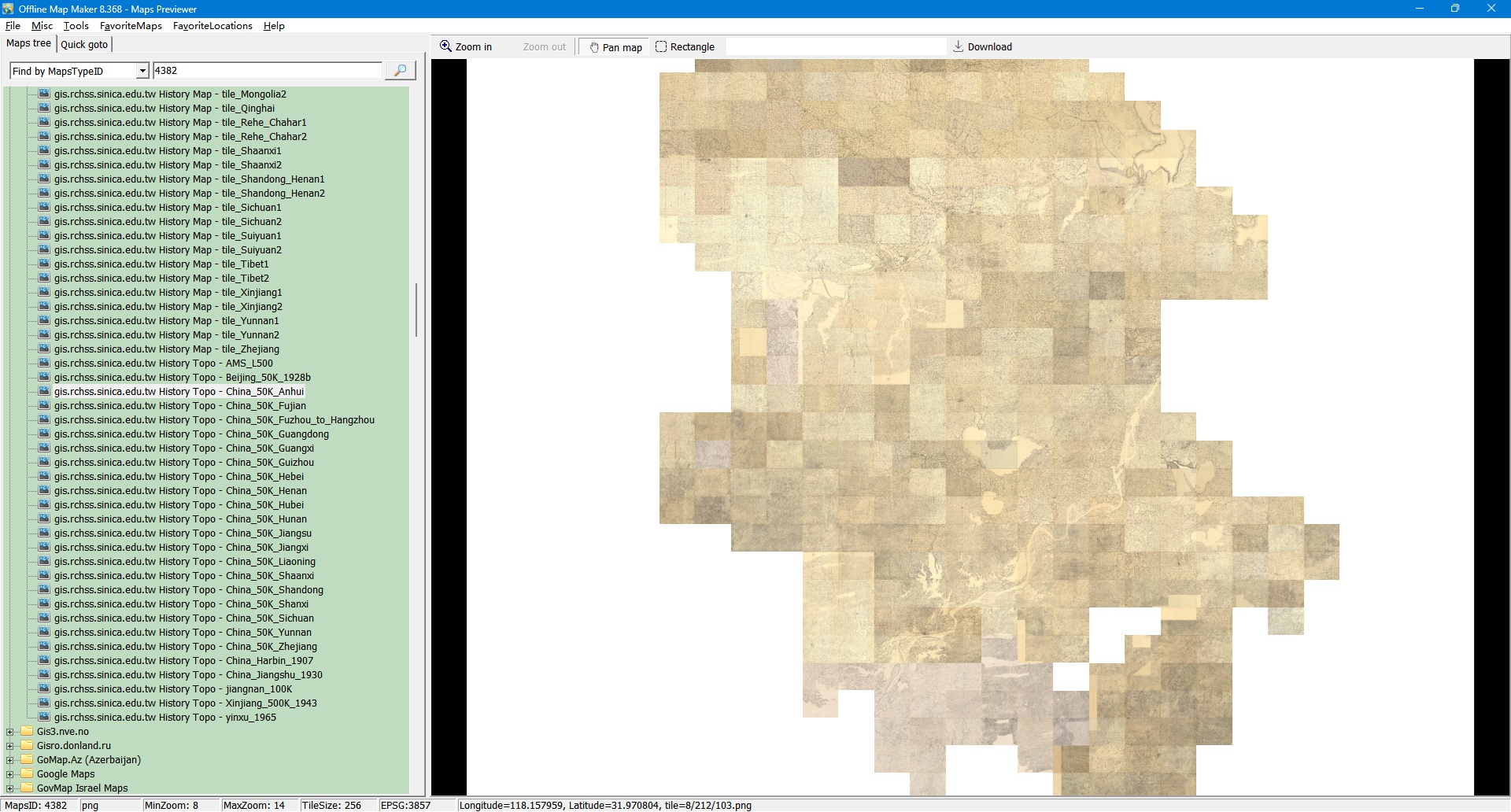Open the FavoriteMaps menu

(x=131, y=26)
